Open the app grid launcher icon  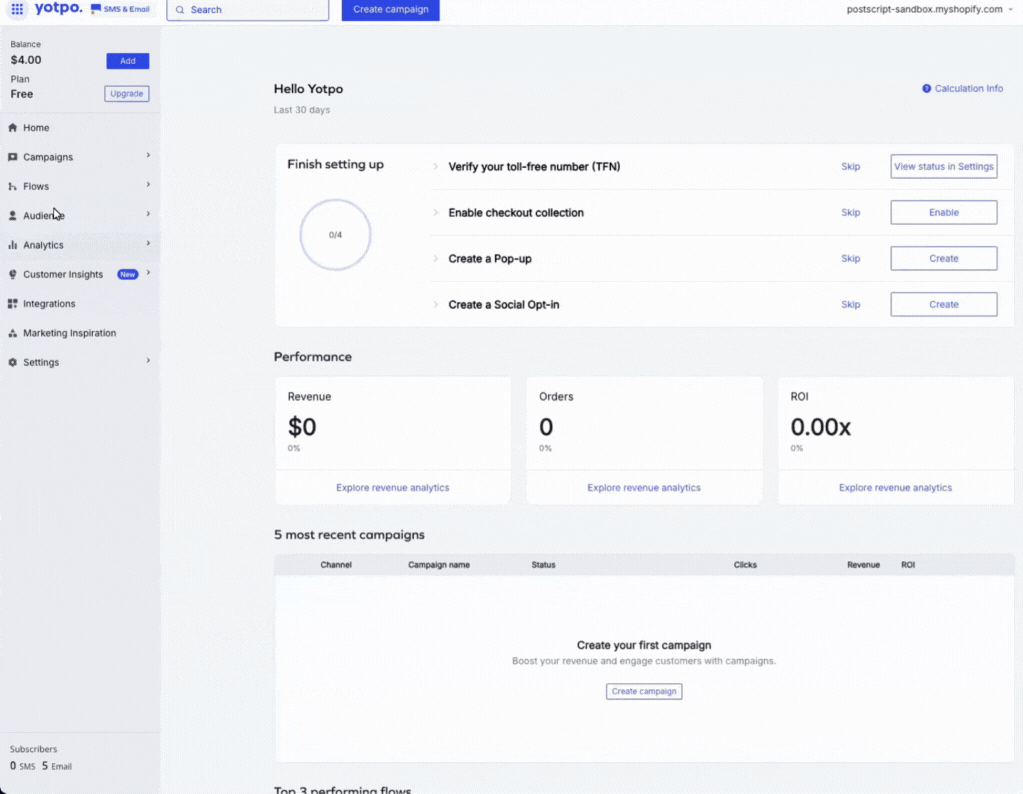(x=17, y=9)
